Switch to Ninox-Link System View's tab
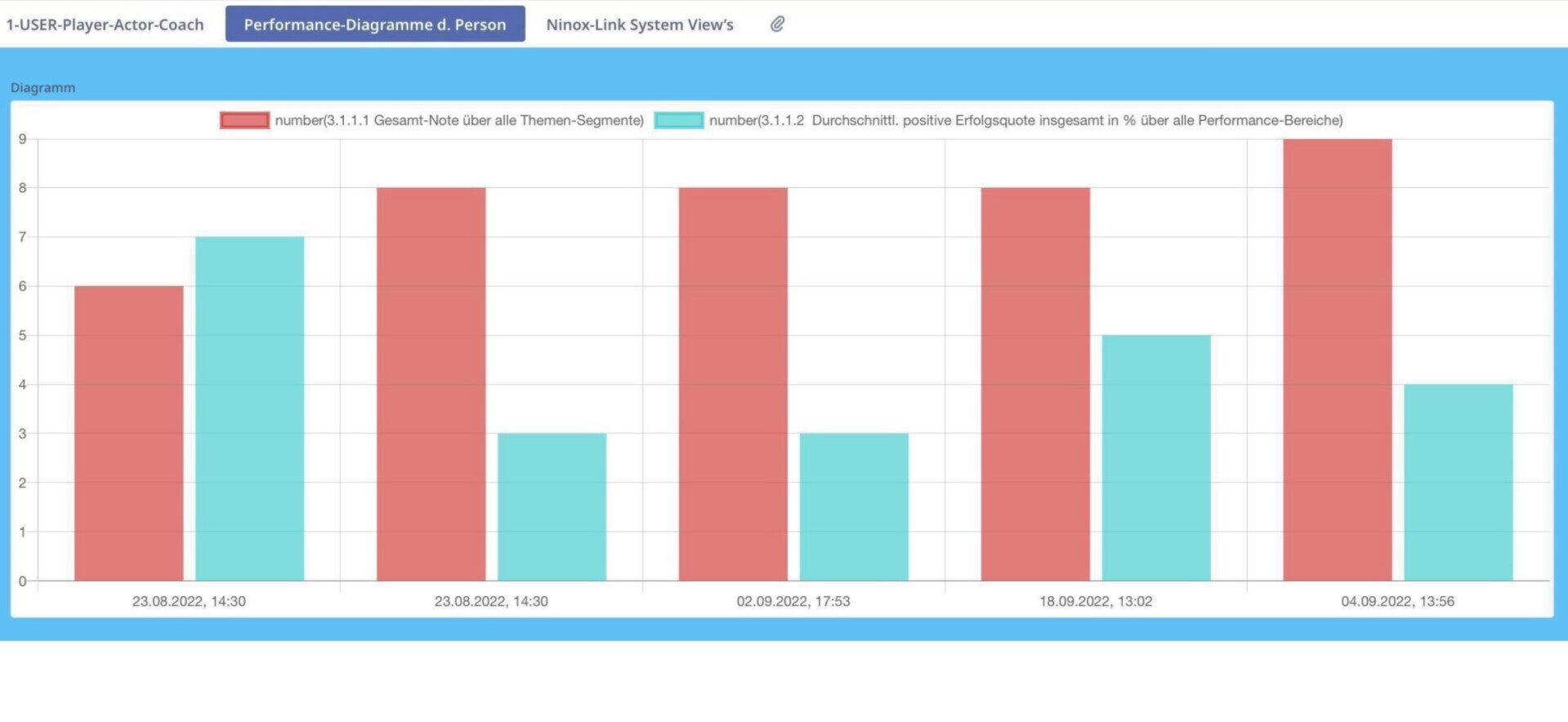The image size is (1568, 722). [640, 25]
